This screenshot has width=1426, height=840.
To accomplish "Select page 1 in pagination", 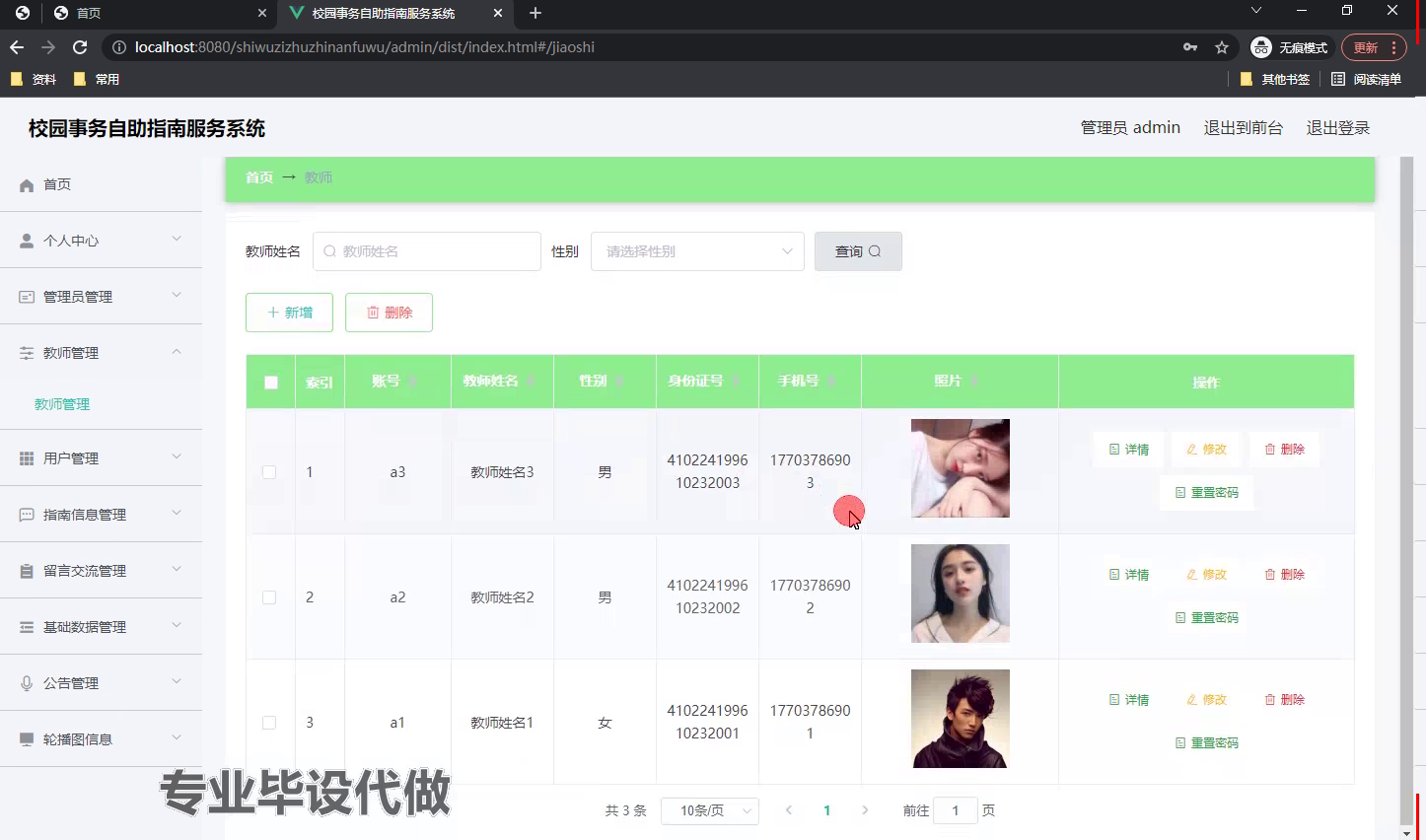I will coord(826,810).
